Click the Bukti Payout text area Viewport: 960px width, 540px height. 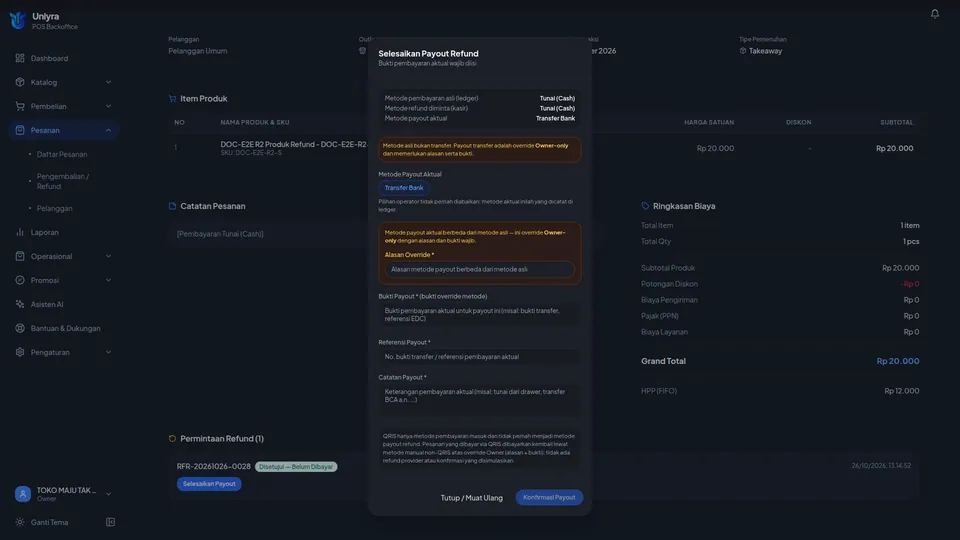click(x=479, y=315)
